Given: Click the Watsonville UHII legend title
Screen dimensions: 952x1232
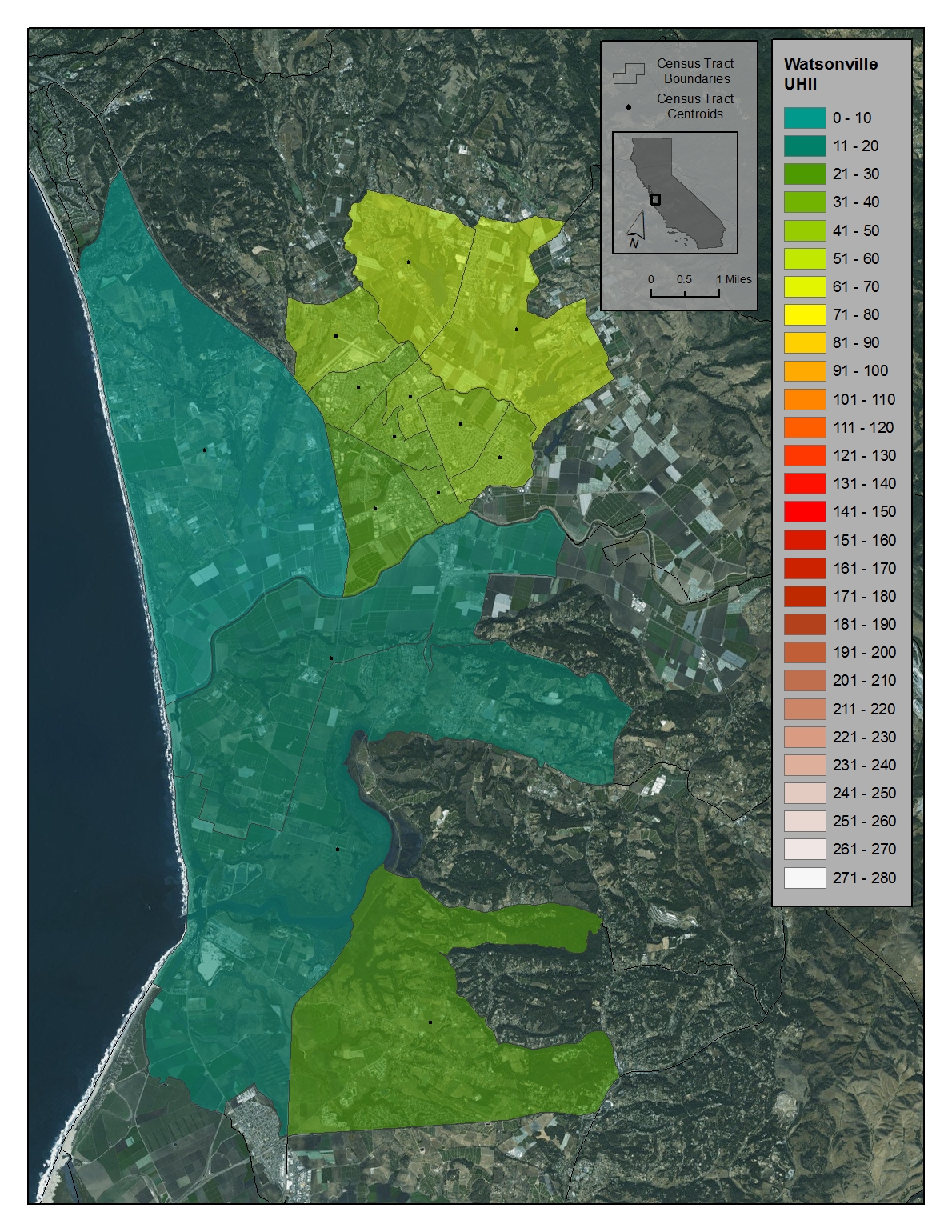Looking at the screenshot, I should click(x=830, y=74).
